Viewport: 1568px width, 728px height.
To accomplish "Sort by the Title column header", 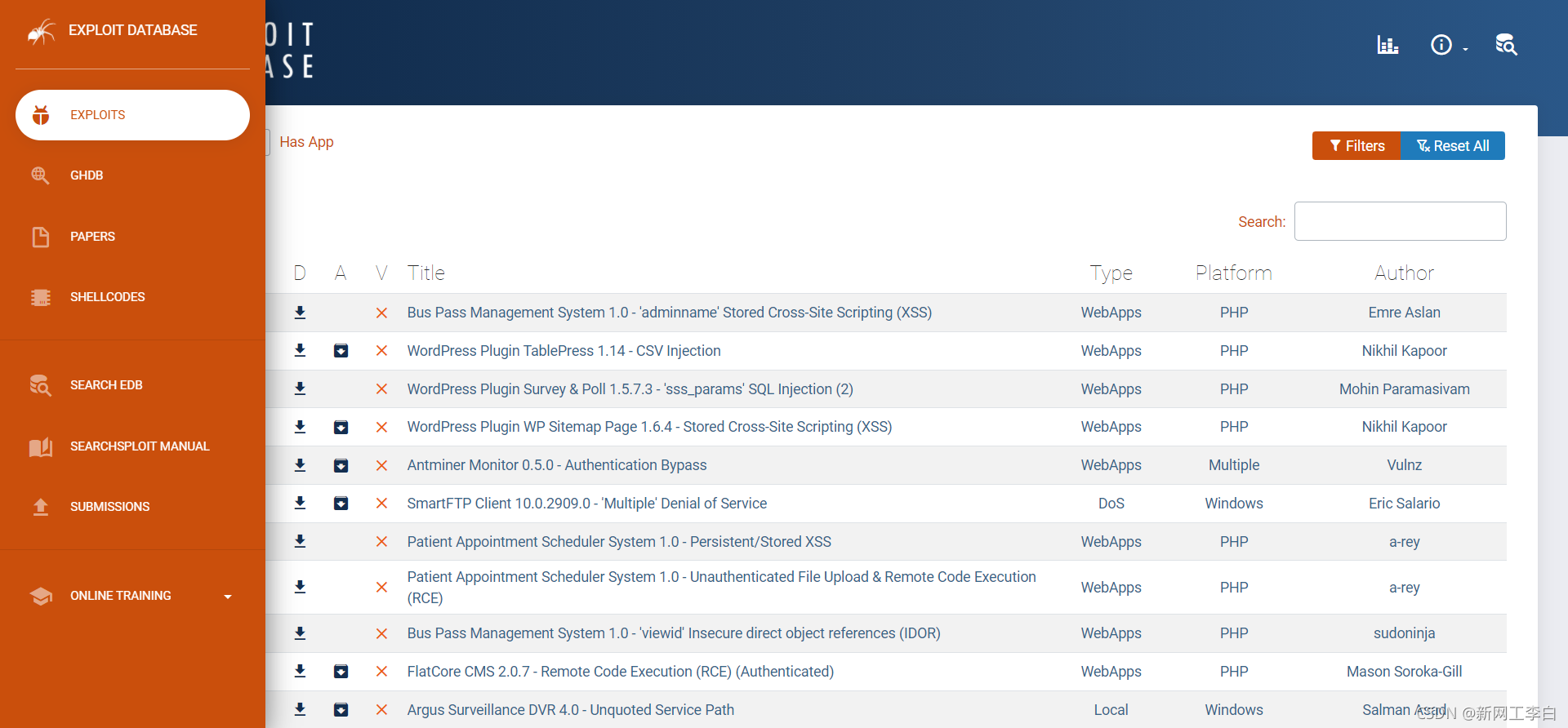I will 426,273.
